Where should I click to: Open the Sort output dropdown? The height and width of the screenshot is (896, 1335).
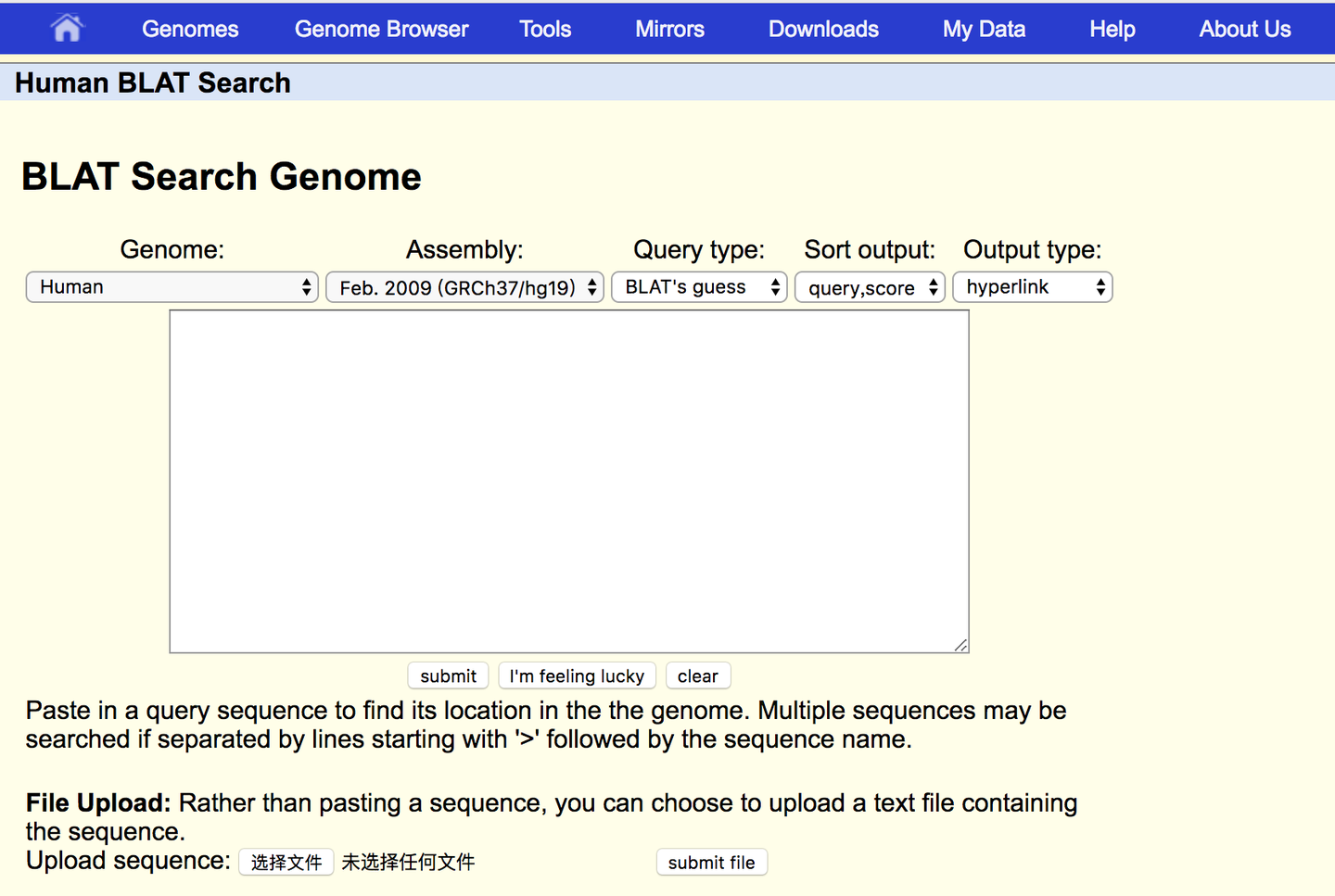[x=870, y=287]
